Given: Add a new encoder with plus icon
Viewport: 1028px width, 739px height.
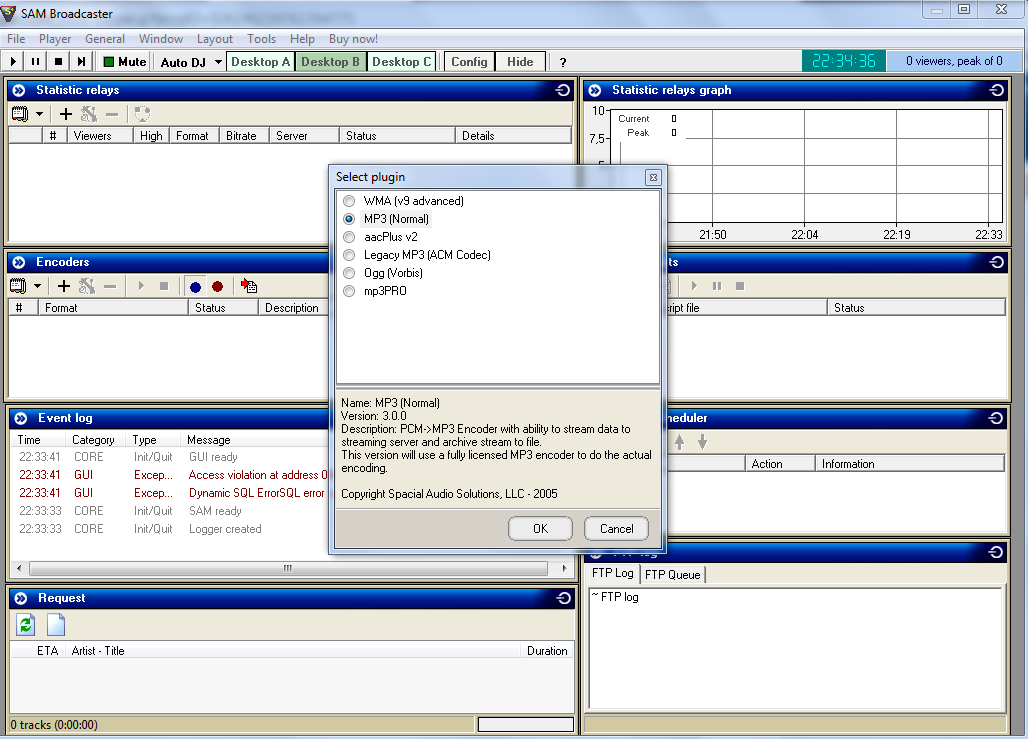Looking at the screenshot, I should tap(64, 286).
